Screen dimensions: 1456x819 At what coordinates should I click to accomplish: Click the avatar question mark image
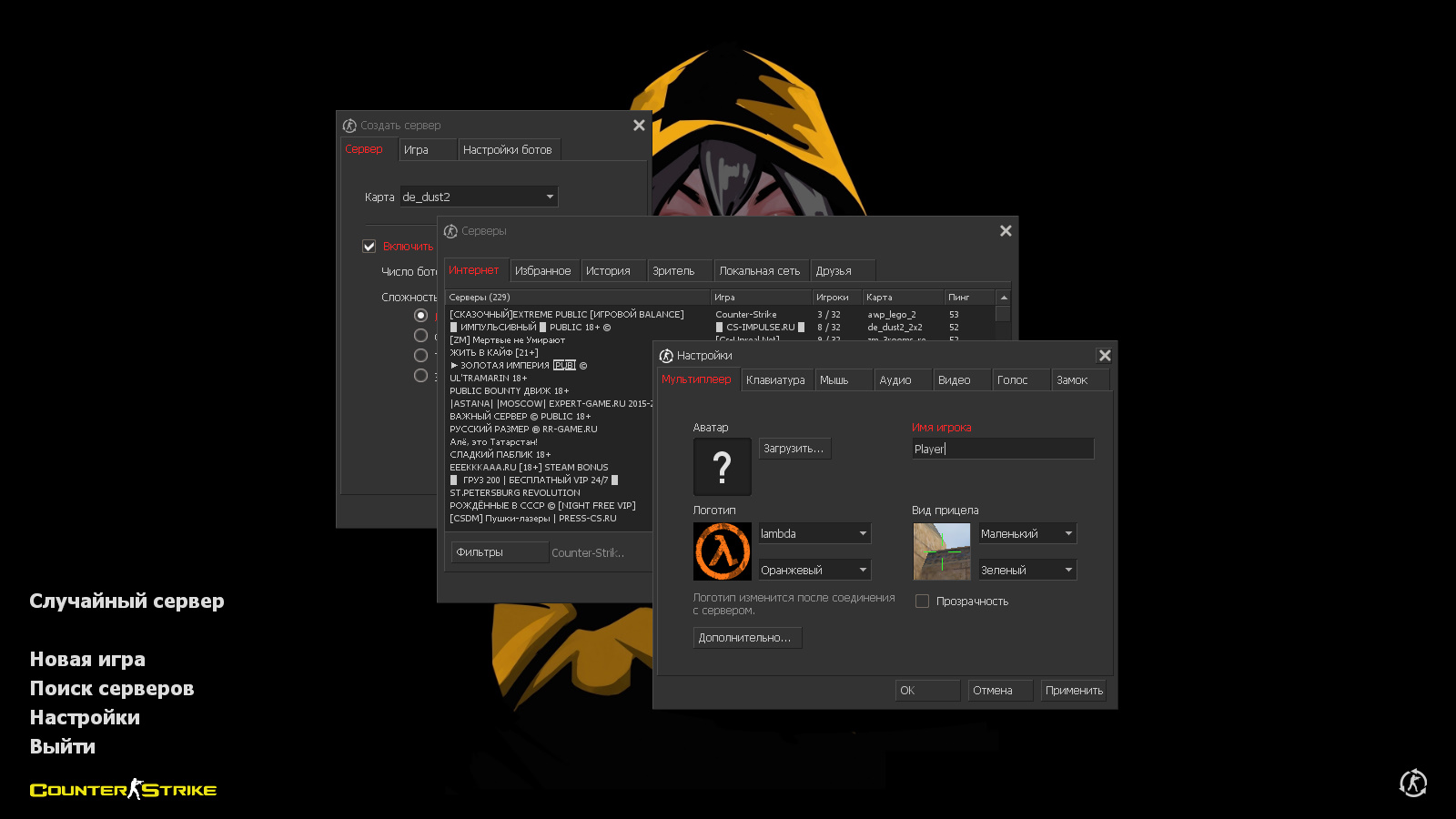click(722, 467)
